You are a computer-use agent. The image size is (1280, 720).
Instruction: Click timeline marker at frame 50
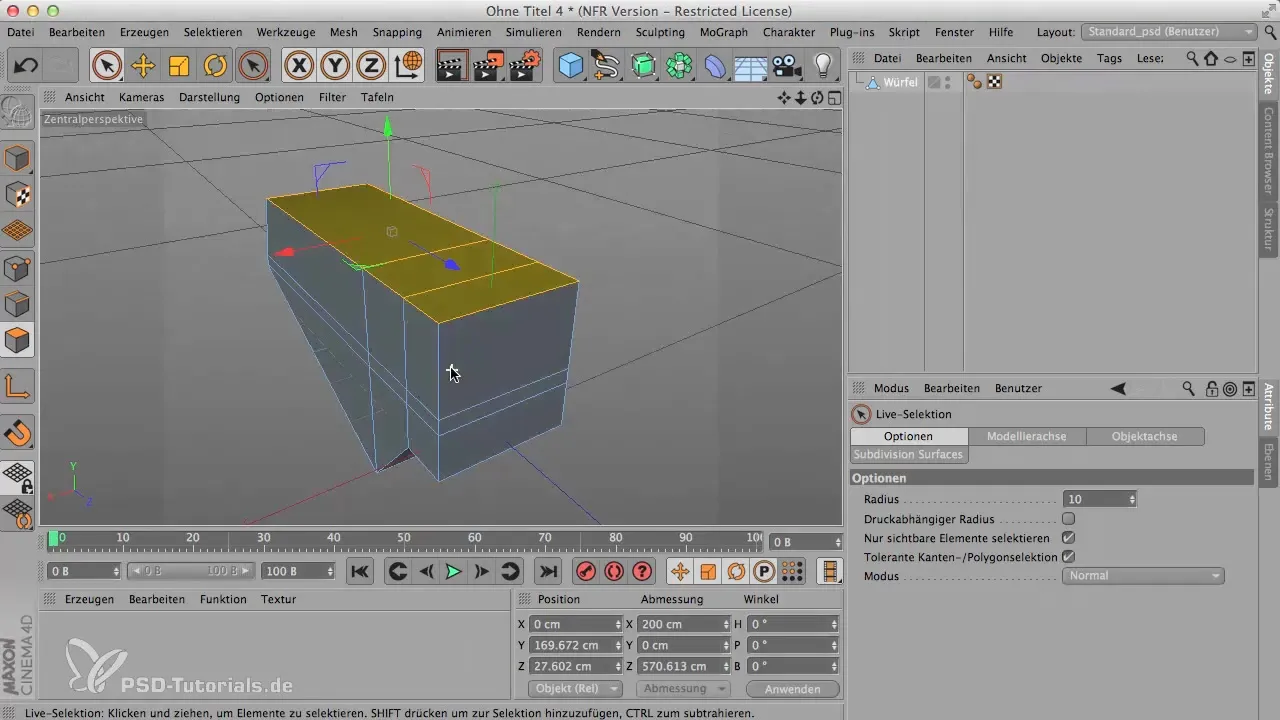tap(404, 539)
